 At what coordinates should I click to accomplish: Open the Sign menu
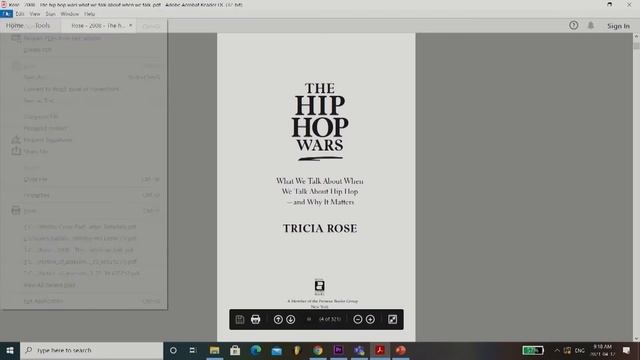pyautogui.click(x=51, y=14)
